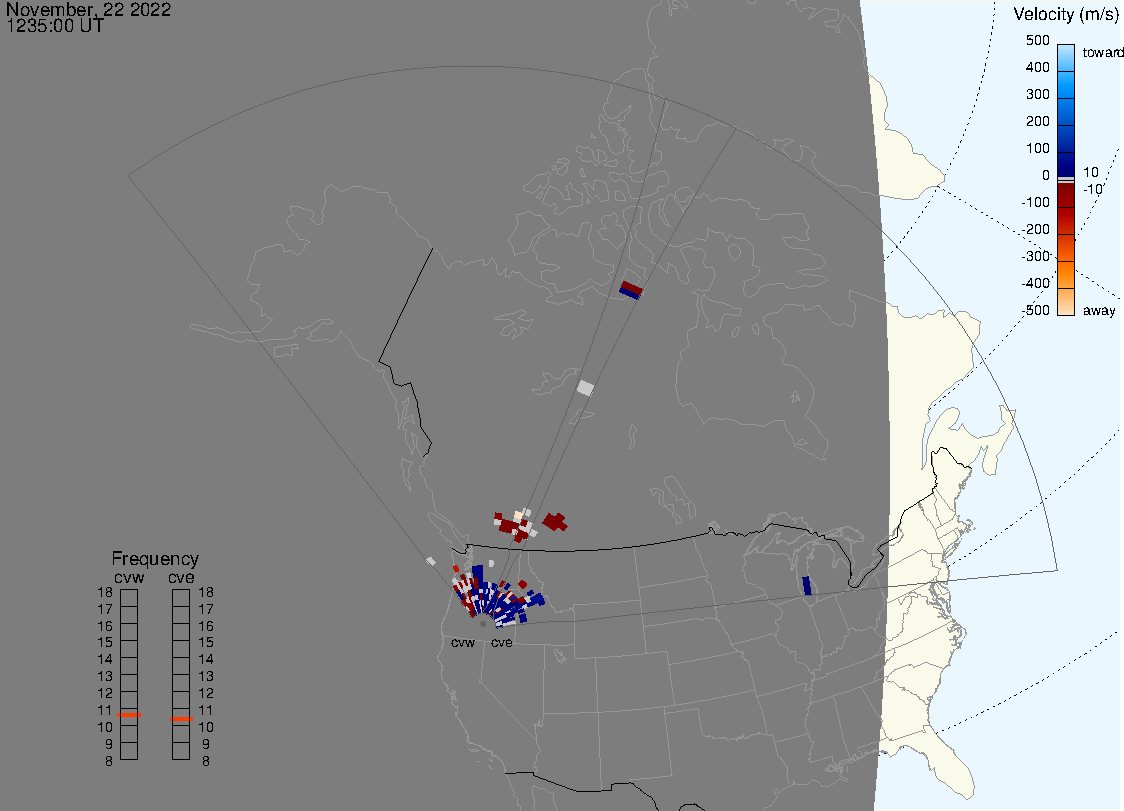Image resolution: width=1124 pixels, height=811 pixels.
Task: Select the 8 label beside the cve bar
Action: click(x=206, y=762)
